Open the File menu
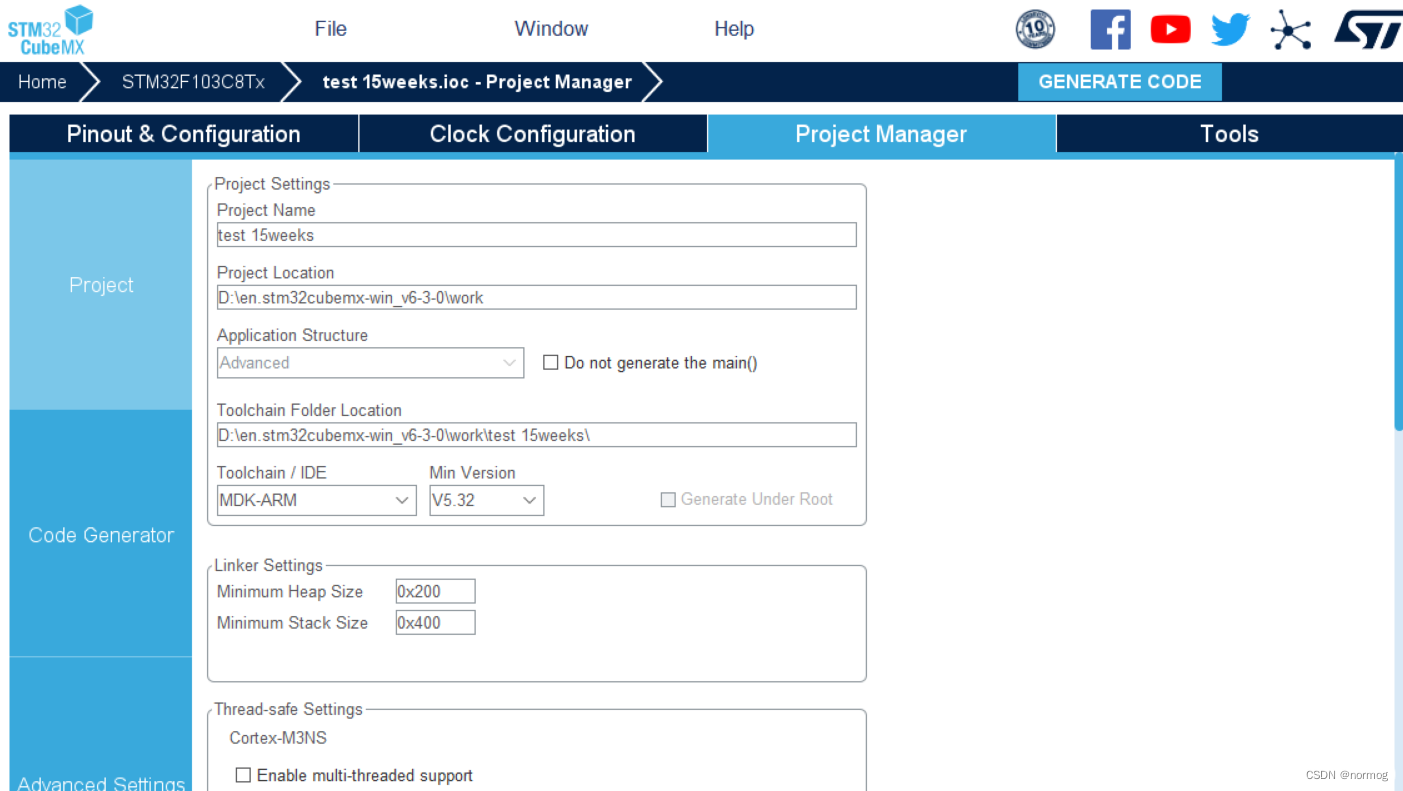 330,28
